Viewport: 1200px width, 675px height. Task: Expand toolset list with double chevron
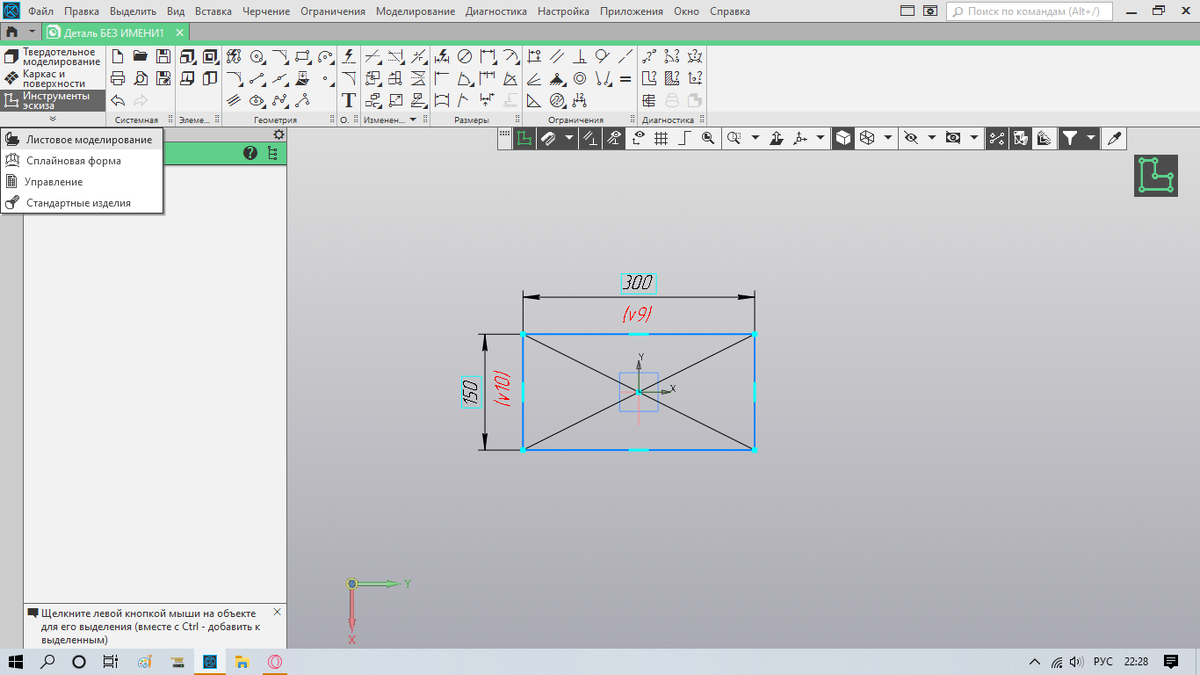tap(52, 118)
